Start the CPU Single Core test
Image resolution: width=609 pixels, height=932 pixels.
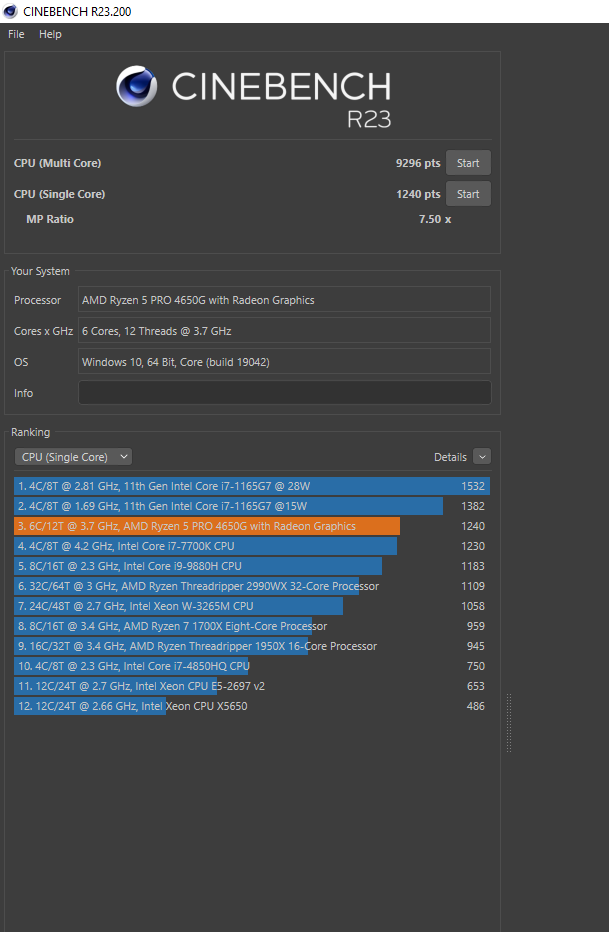[x=468, y=194]
